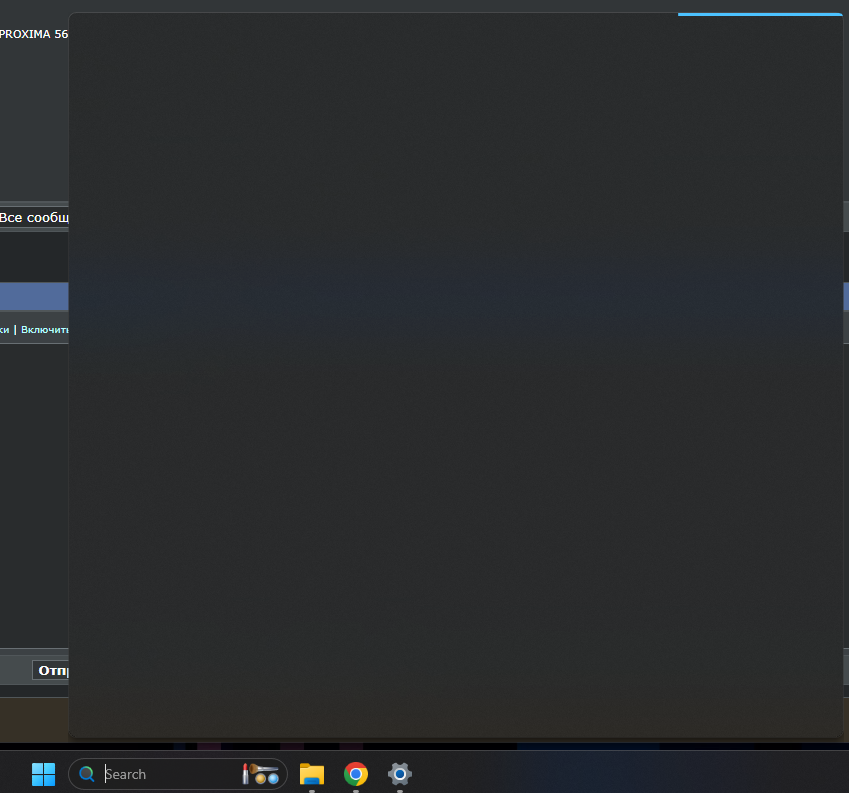The width and height of the screenshot is (849, 793).
Task: Open the Windows Start menu
Action: click(x=43, y=774)
